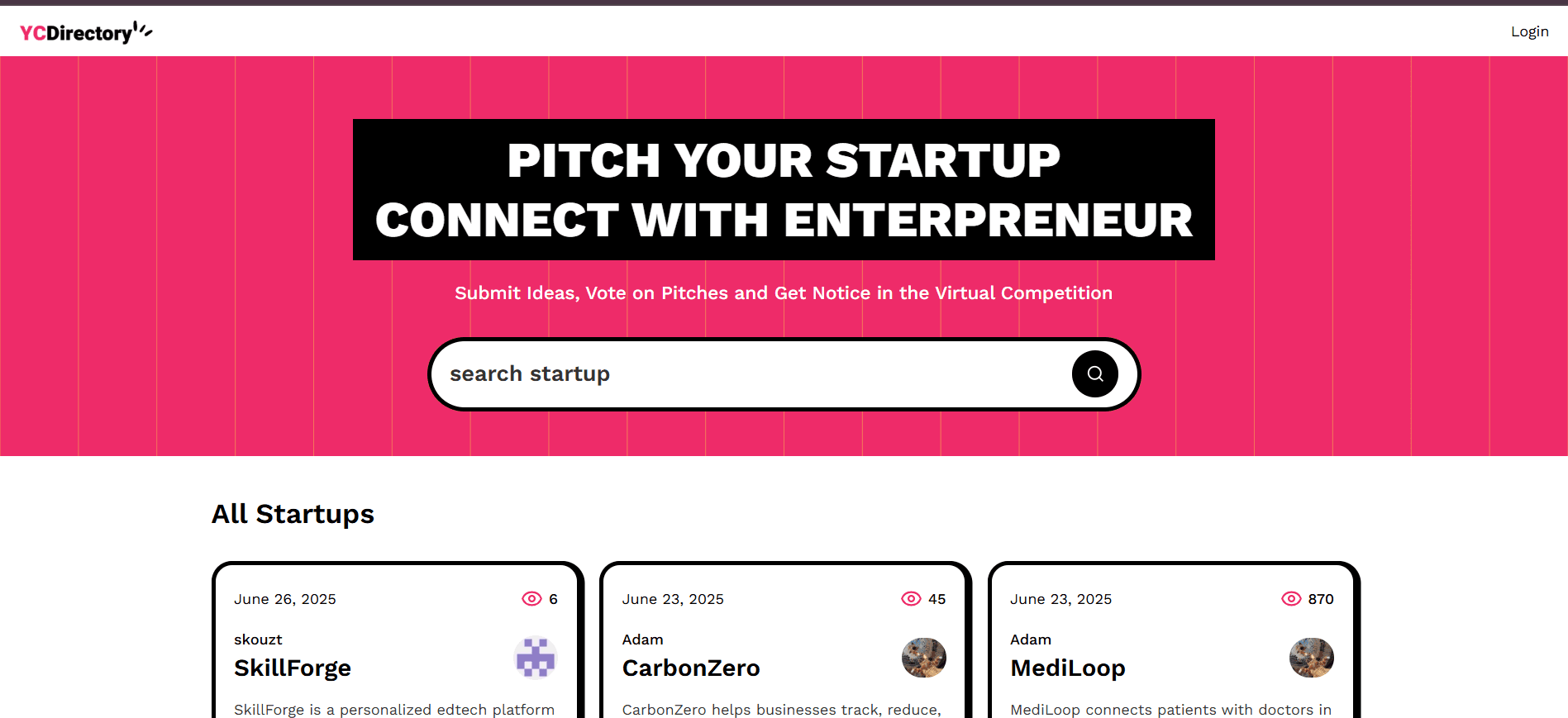Click author name Adam on CarbonZero card
1568x718 pixels.
pos(642,640)
